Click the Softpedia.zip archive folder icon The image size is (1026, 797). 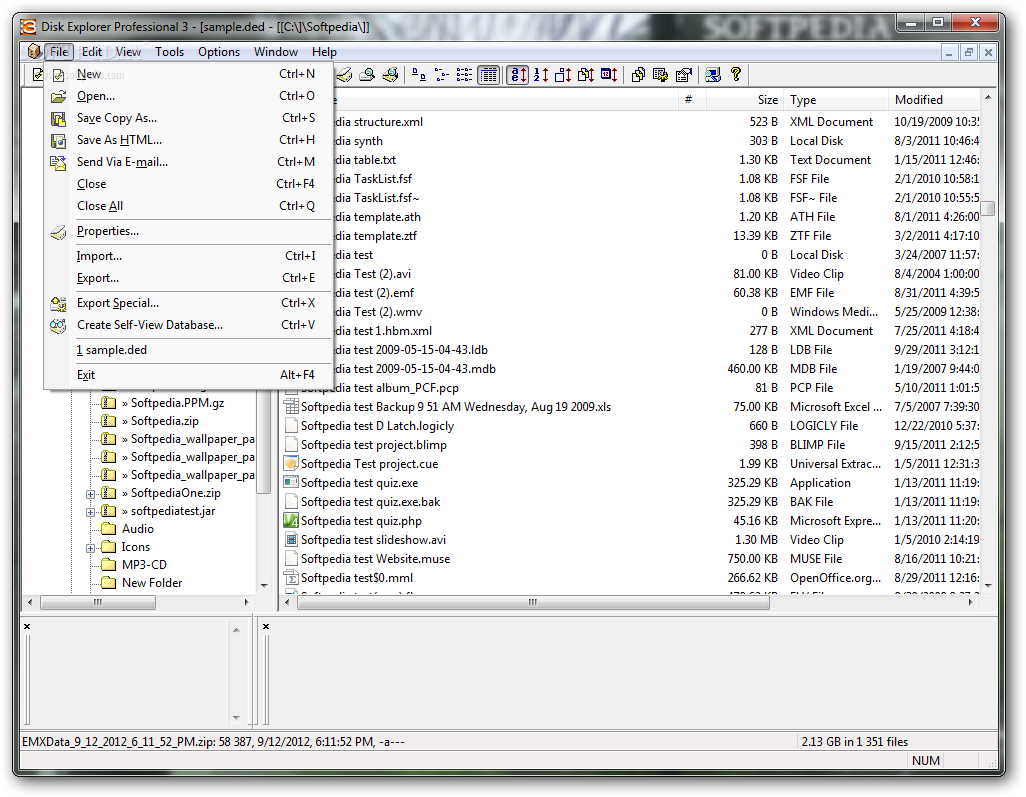[109, 421]
